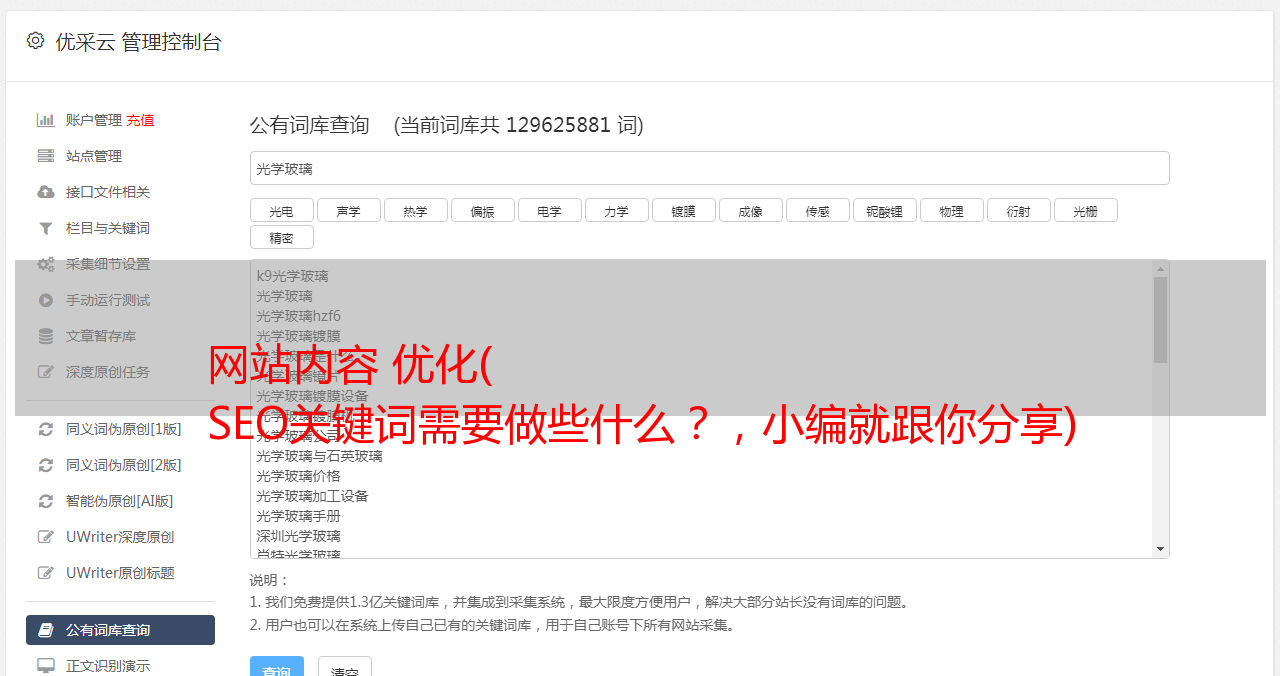Click the 力学 tag button
1280x676 pixels.
616,210
